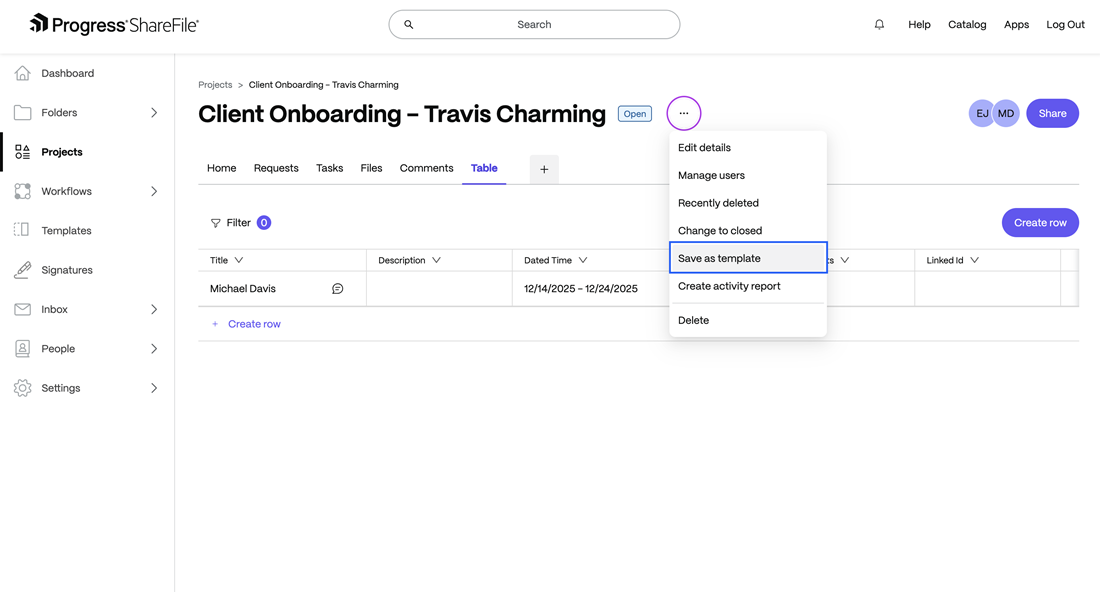
Task: Click the Signatures pen icon
Action: 23,270
